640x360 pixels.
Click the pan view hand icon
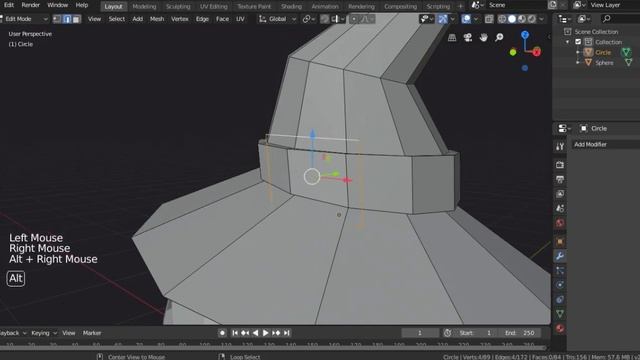tap(484, 38)
